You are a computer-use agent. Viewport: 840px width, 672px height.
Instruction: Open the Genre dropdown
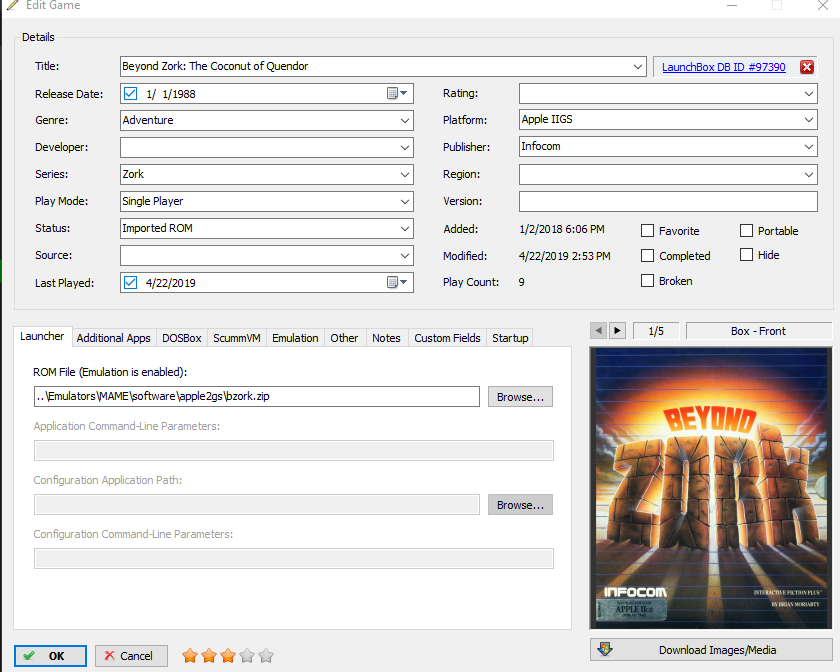(405, 121)
